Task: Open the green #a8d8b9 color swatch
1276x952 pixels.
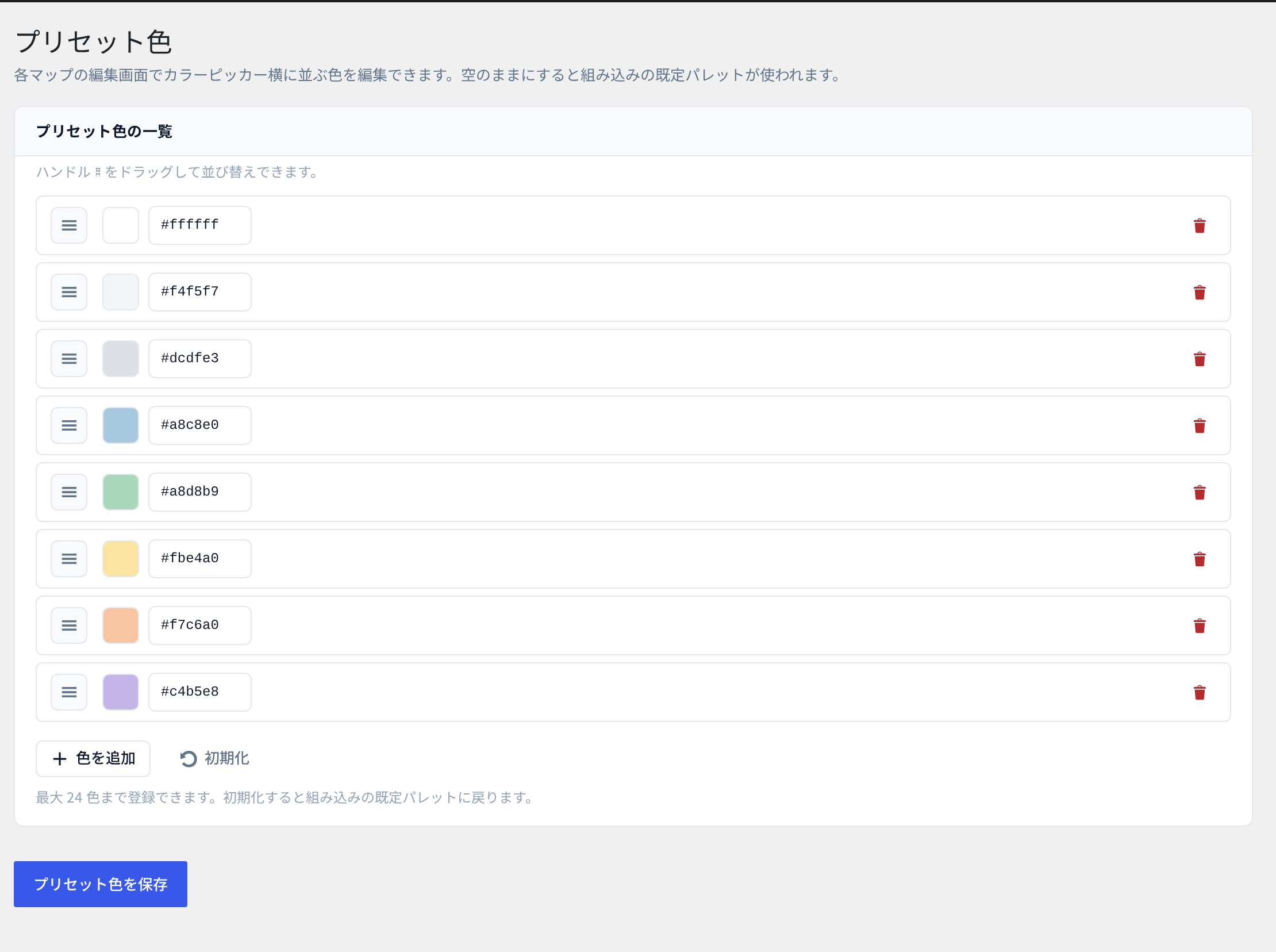Action: [120, 492]
